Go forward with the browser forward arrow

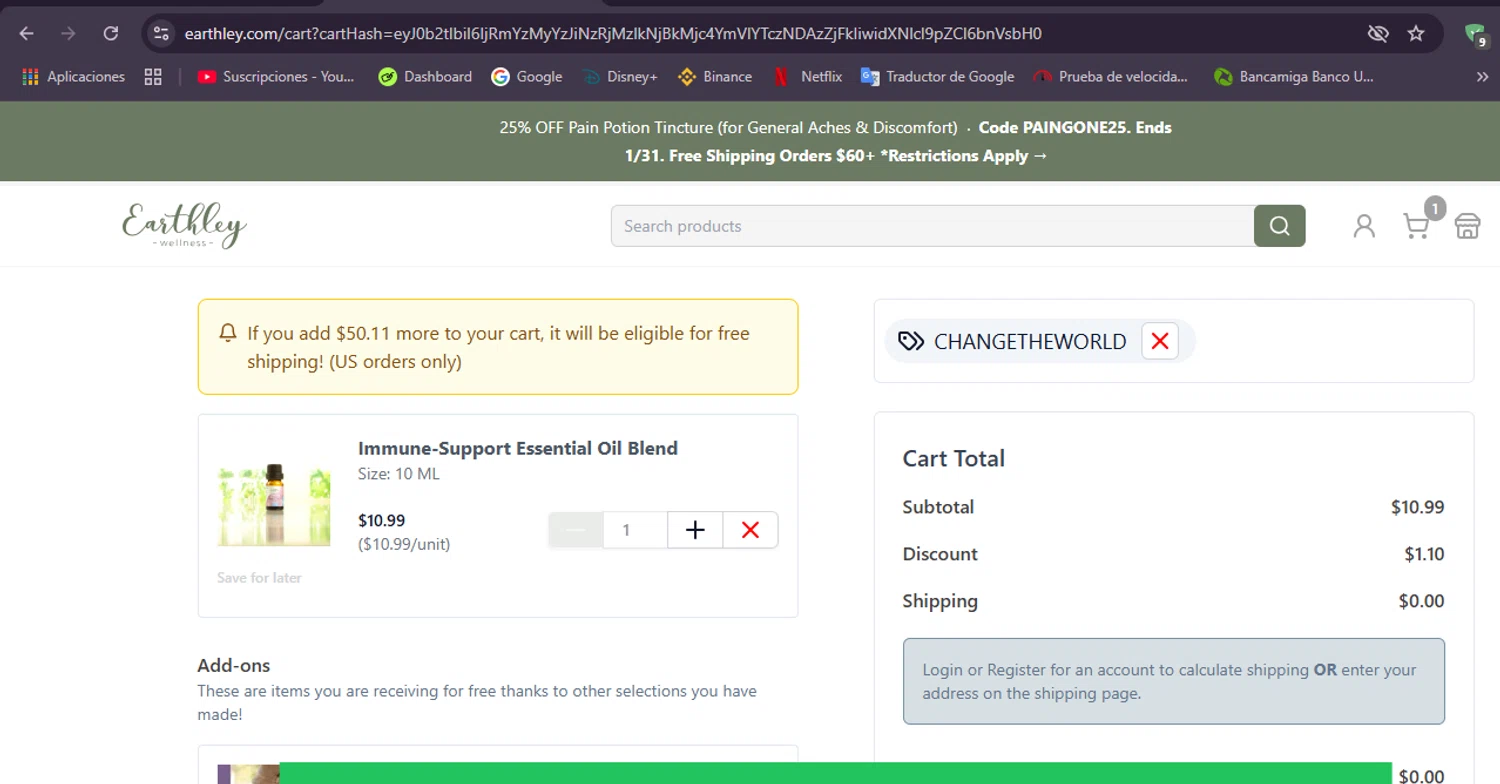coord(68,33)
